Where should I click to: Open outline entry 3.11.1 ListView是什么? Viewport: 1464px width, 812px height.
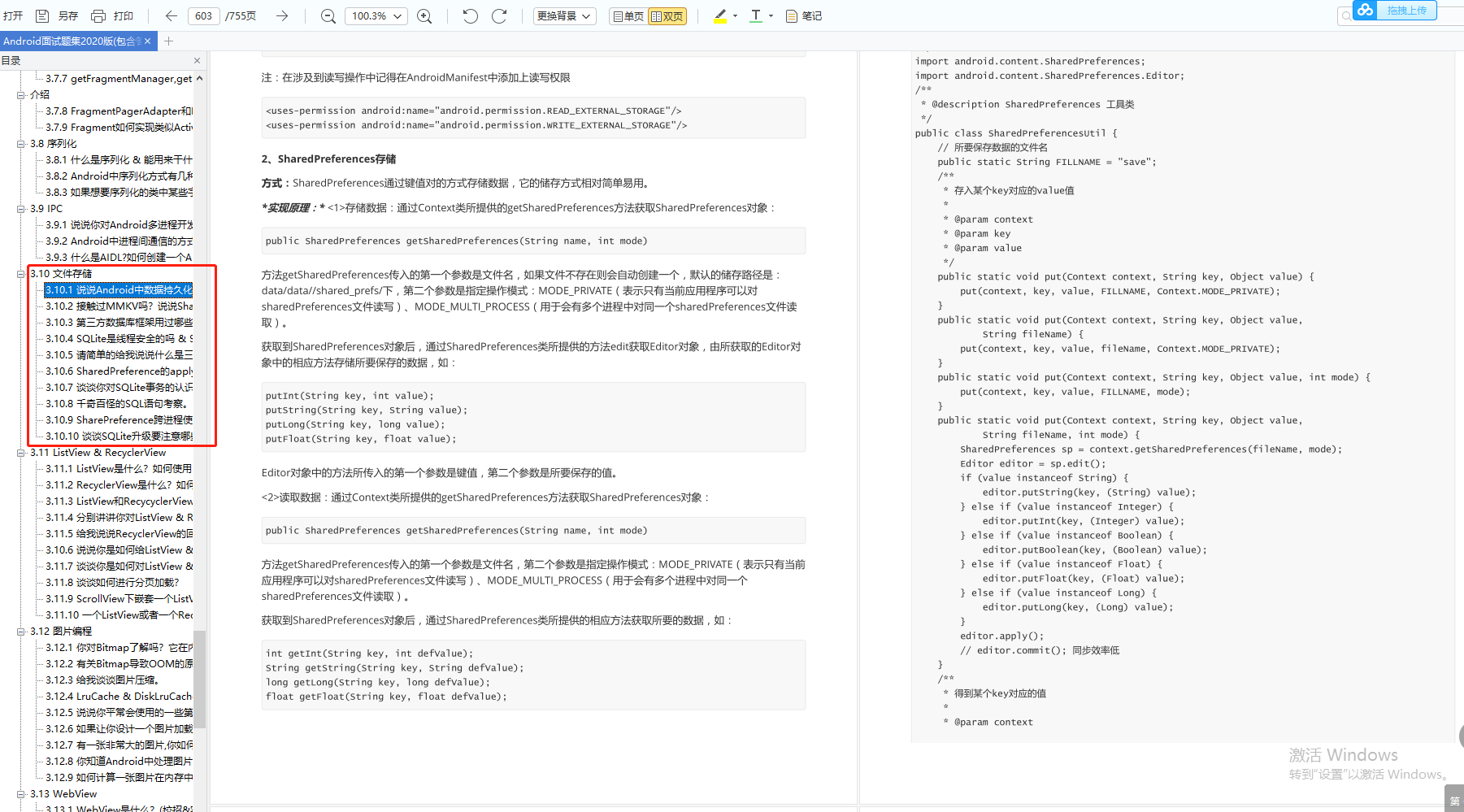tap(119, 469)
